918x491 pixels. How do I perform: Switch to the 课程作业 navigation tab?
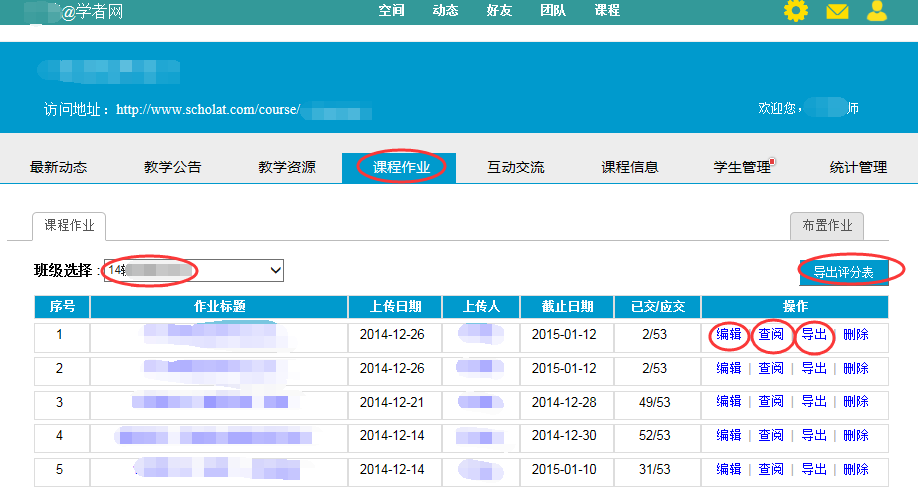(401, 167)
